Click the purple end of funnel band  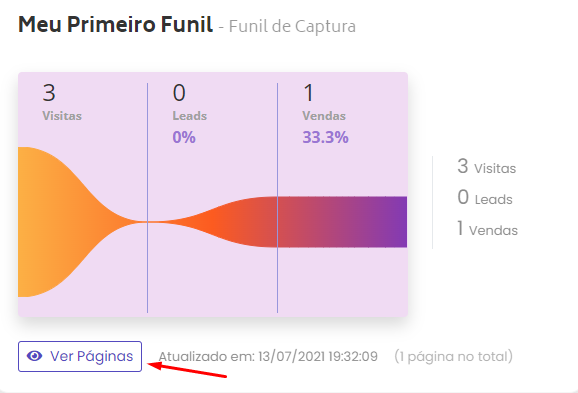click(387, 222)
